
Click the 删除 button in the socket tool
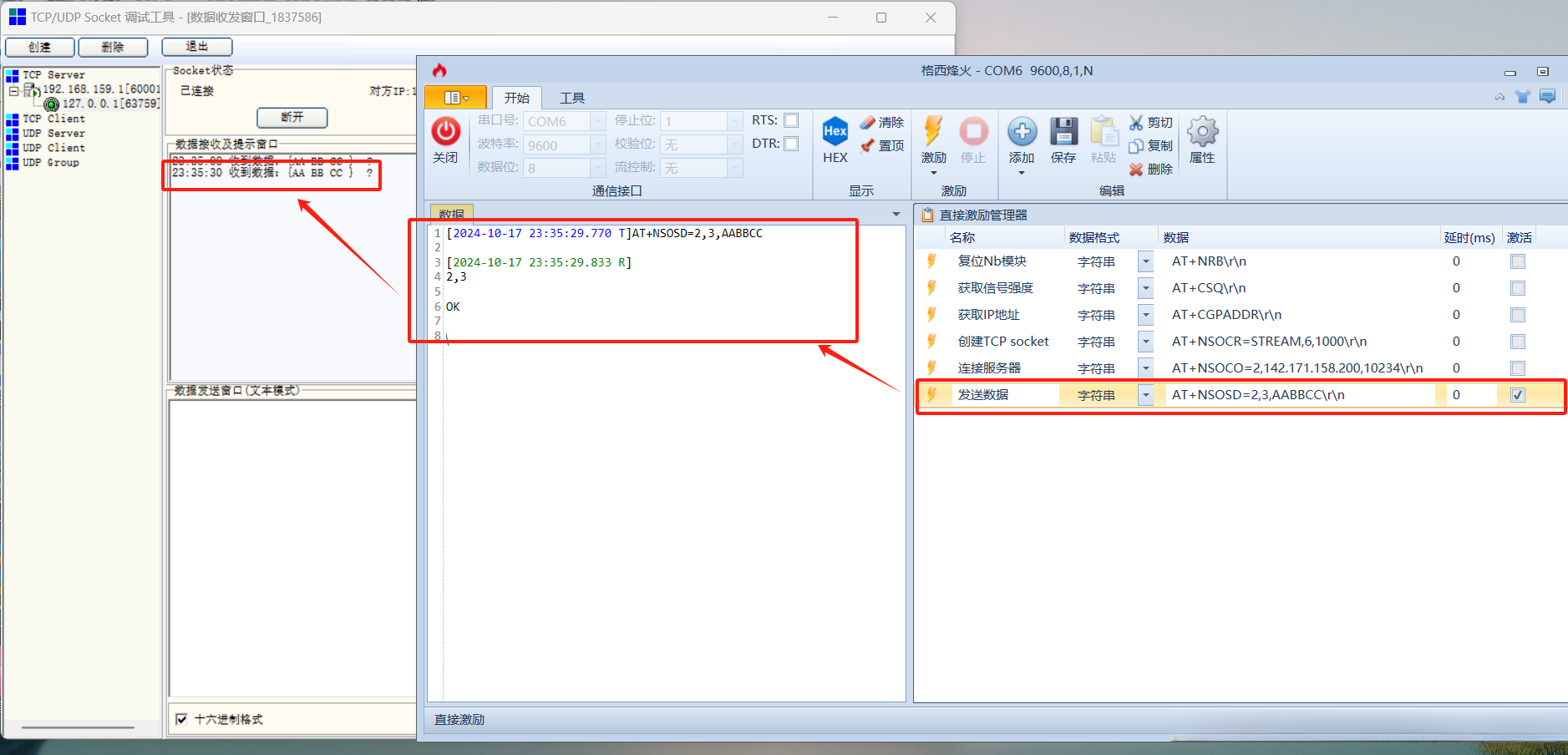point(113,47)
